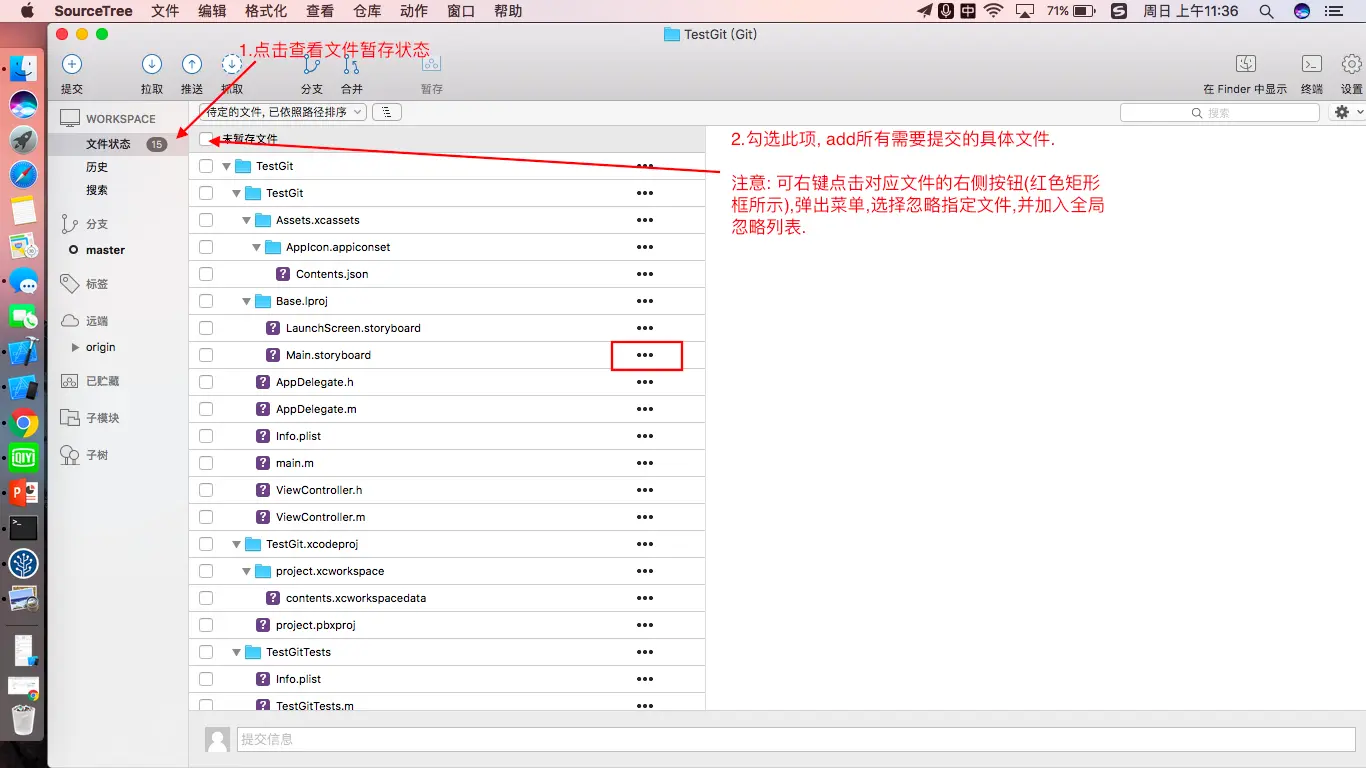The height and width of the screenshot is (768, 1366).
Task: Click the ellipsis button for AppDelegate.h
Action: (x=645, y=382)
